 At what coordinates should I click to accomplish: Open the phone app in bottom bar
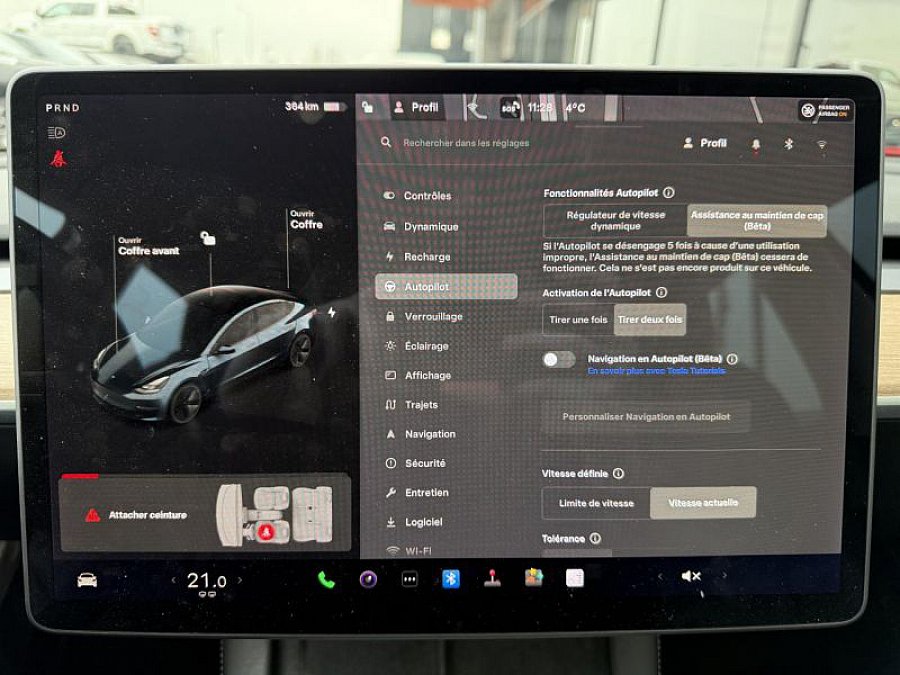(326, 579)
